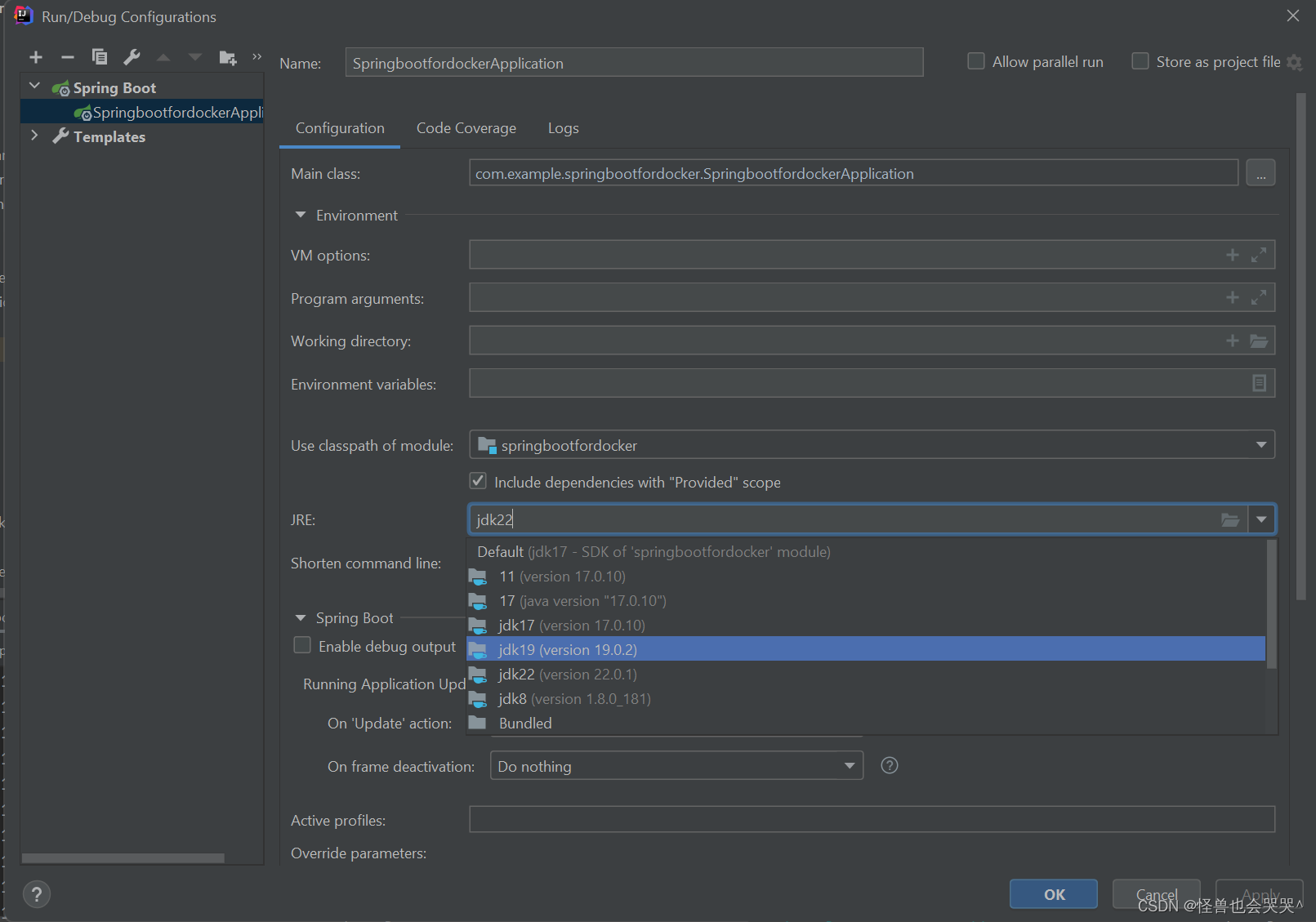1316x922 pixels.
Task: Select the Templates tree item
Action: [109, 137]
